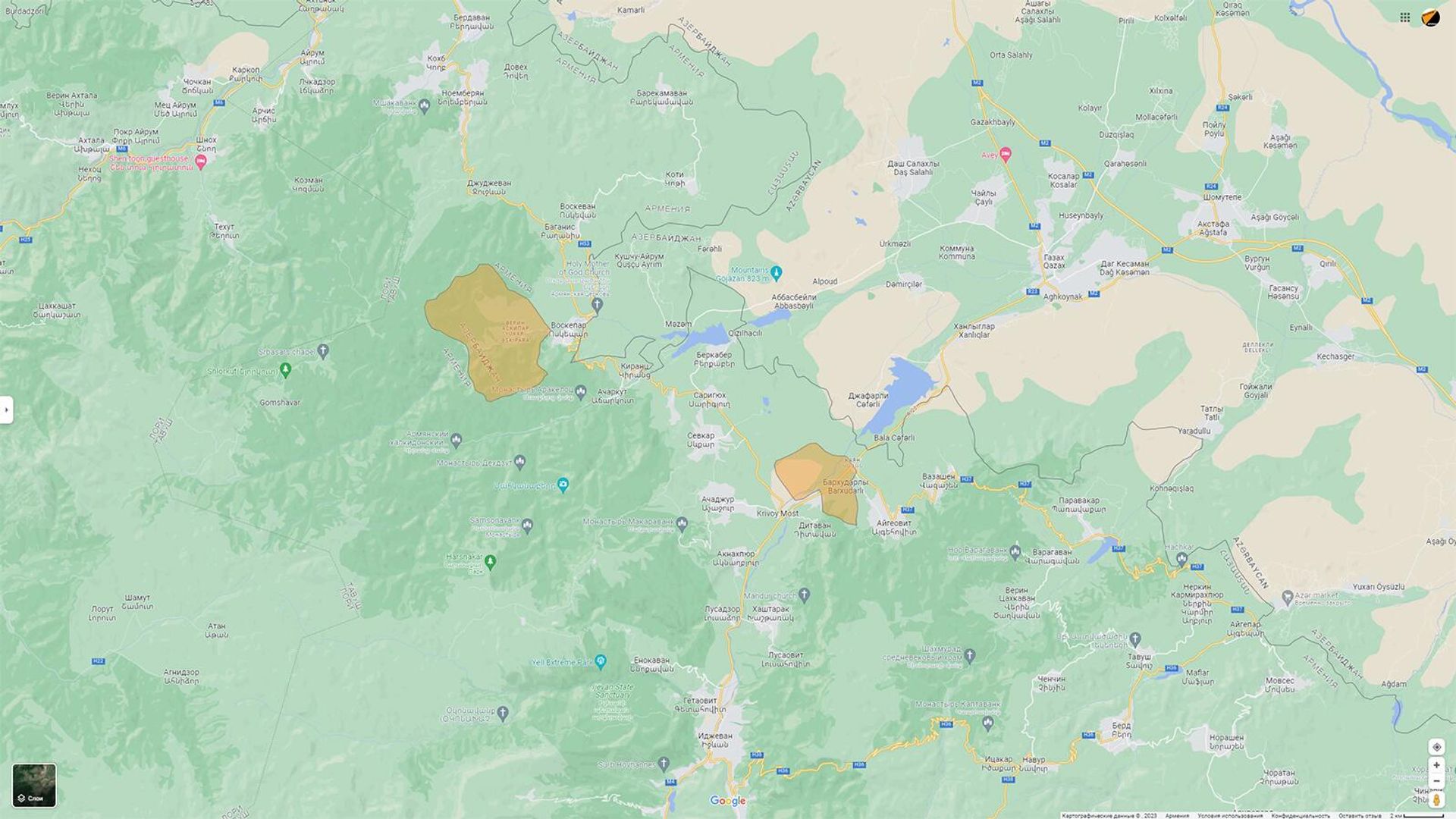Click the Mountains Gojazan 823 m marker

tap(776, 273)
